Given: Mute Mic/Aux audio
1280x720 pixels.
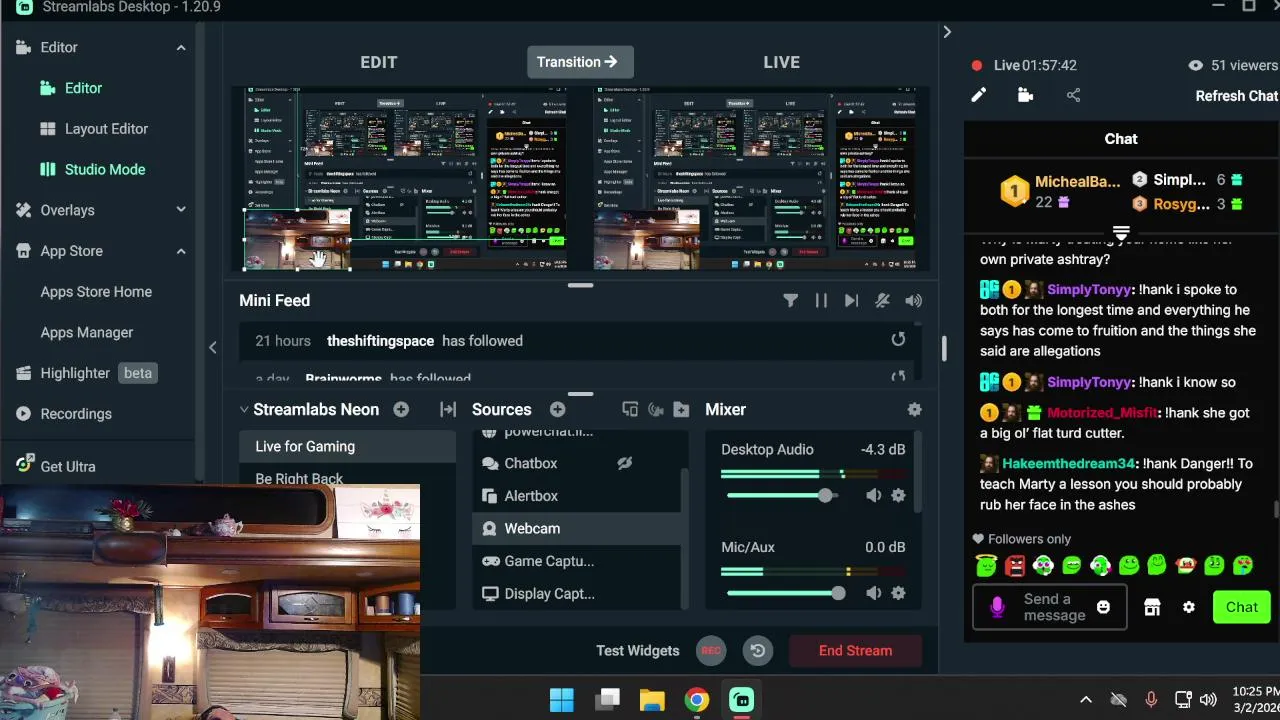Looking at the screenshot, I should tap(873, 593).
